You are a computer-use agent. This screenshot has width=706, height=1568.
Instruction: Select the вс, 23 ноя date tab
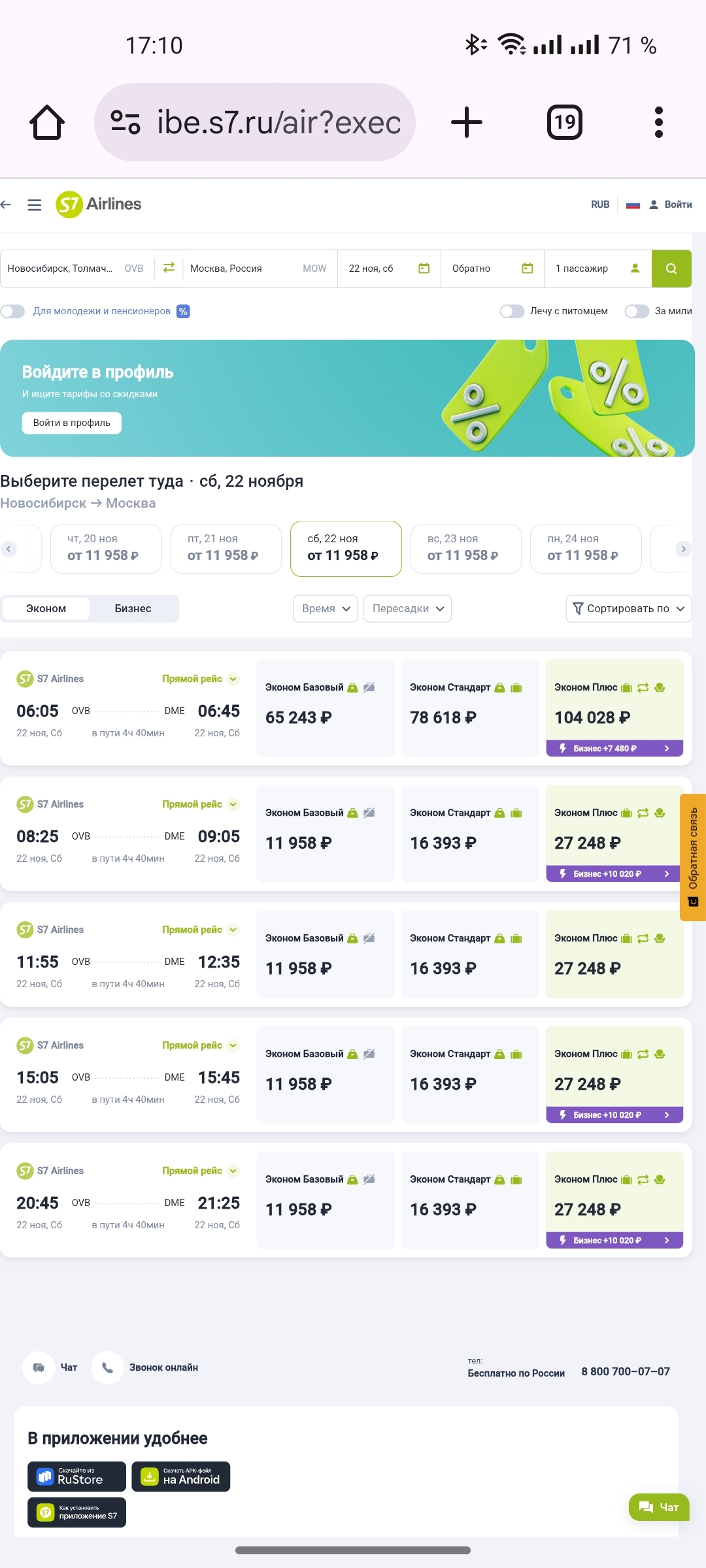point(465,549)
